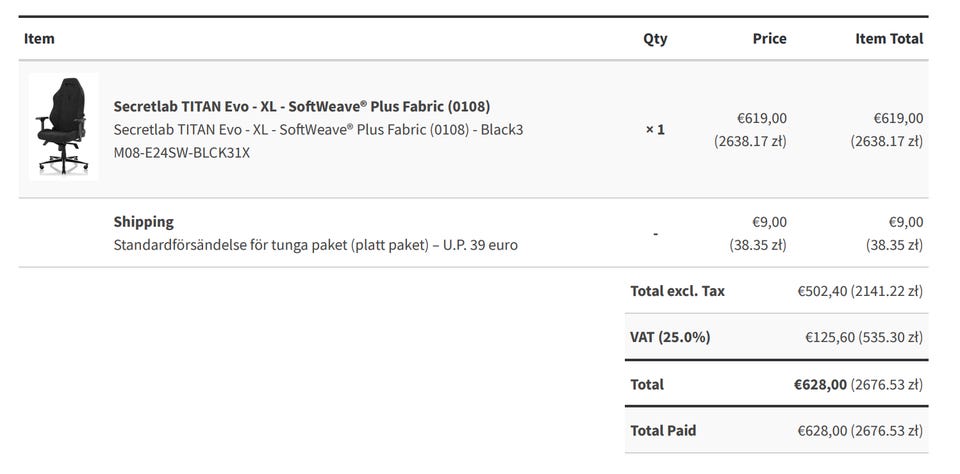Click the Item Total column header
Viewport: 960px width, 474px height.
click(x=889, y=38)
